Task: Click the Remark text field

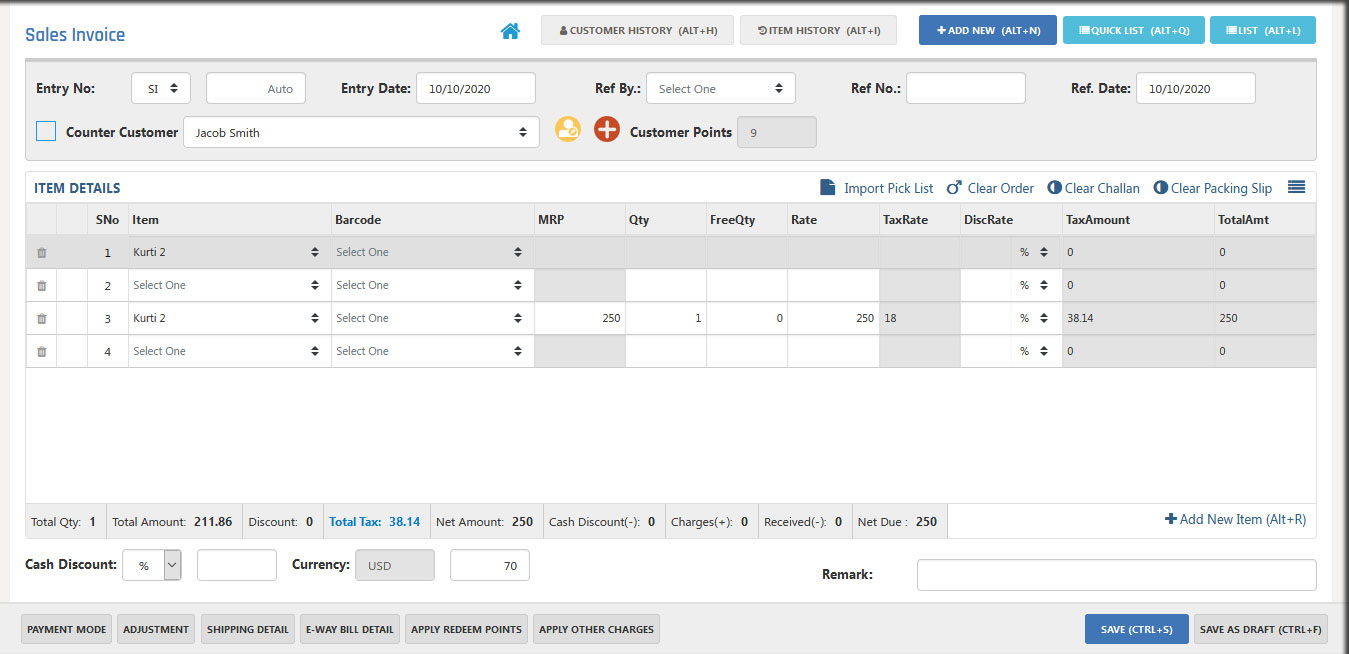Action: (1117, 575)
